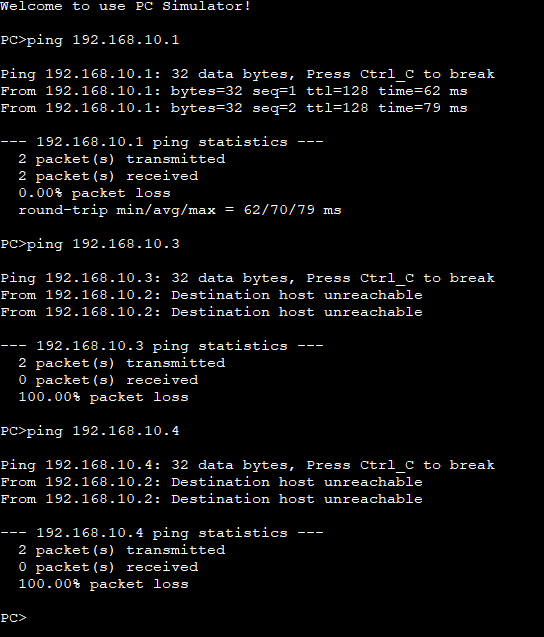Click the Welcome to use PC Simulator text

click(125, 6)
